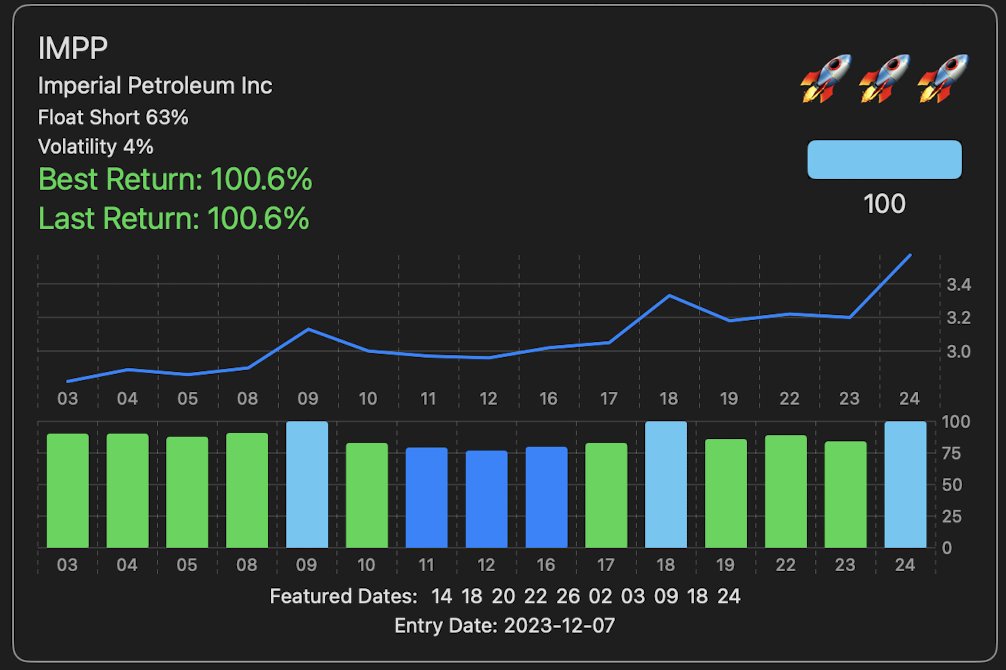Click the green bar for date 17
The height and width of the screenshot is (670, 1006).
point(606,495)
